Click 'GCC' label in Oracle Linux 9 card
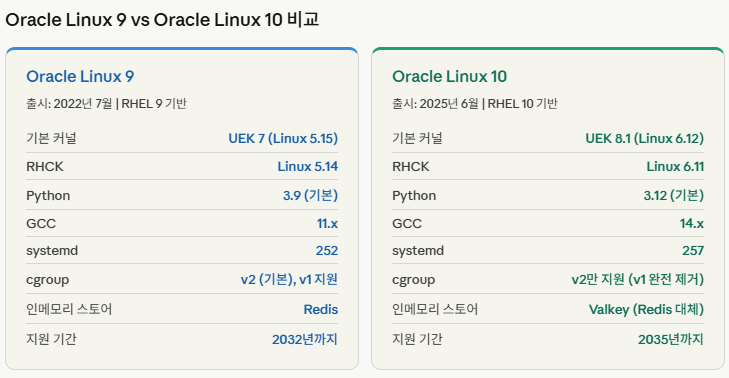 pos(41,224)
